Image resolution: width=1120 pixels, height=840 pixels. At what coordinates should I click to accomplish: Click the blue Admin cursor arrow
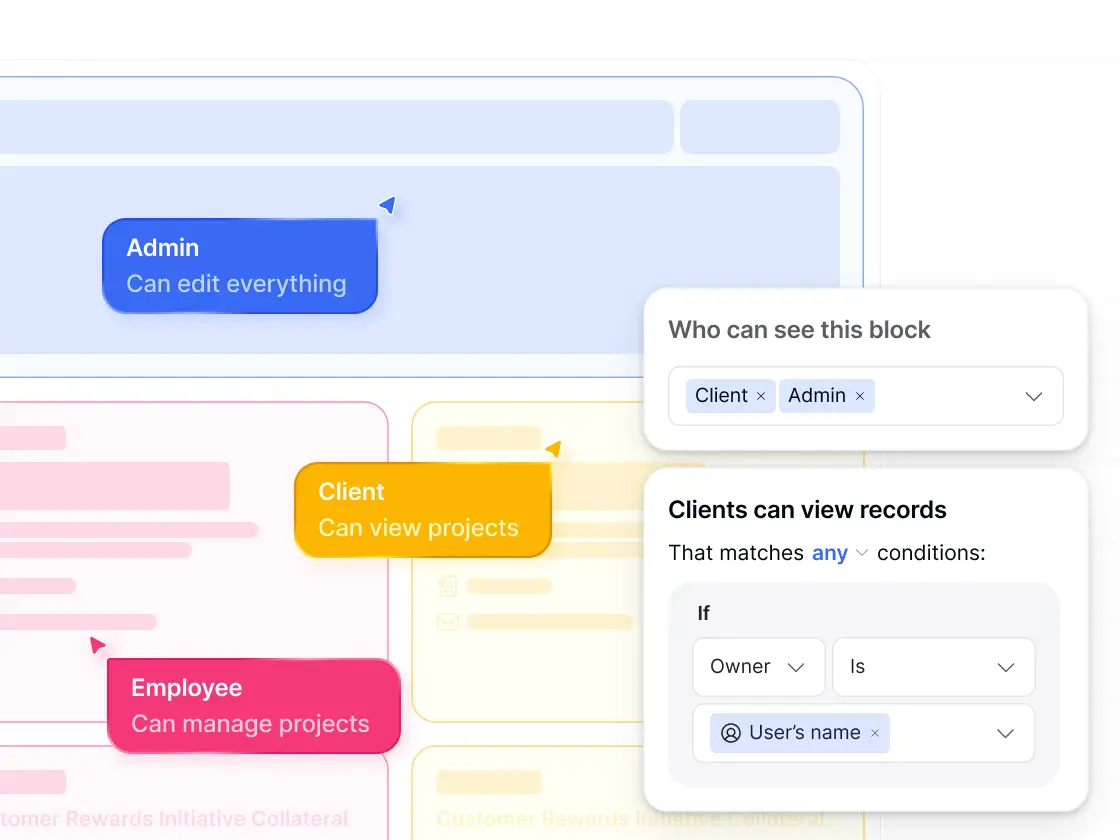[x=388, y=206]
